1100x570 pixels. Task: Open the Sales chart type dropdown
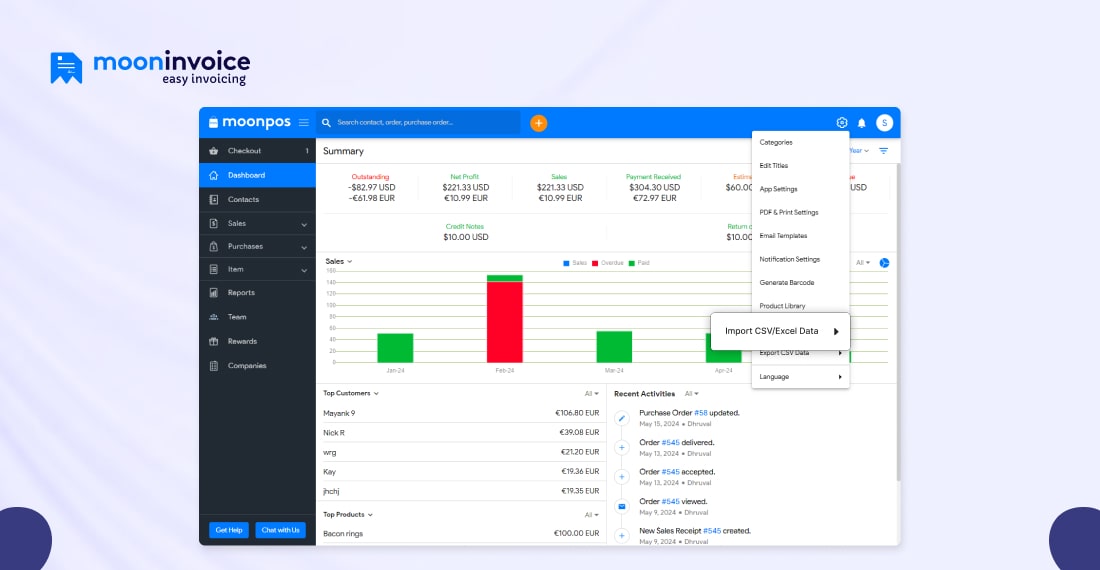pos(339,262)
